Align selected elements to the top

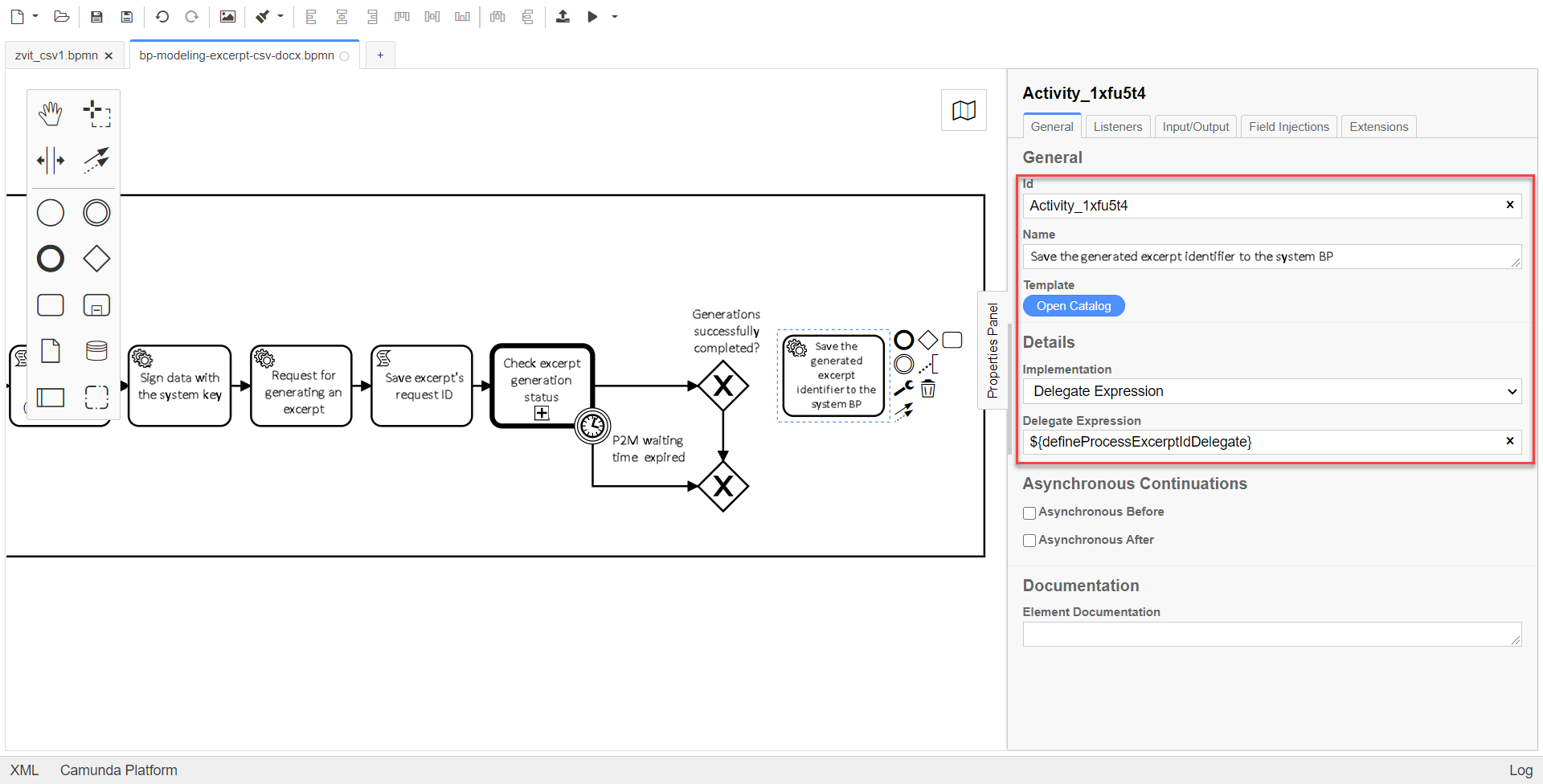(402, 16)
